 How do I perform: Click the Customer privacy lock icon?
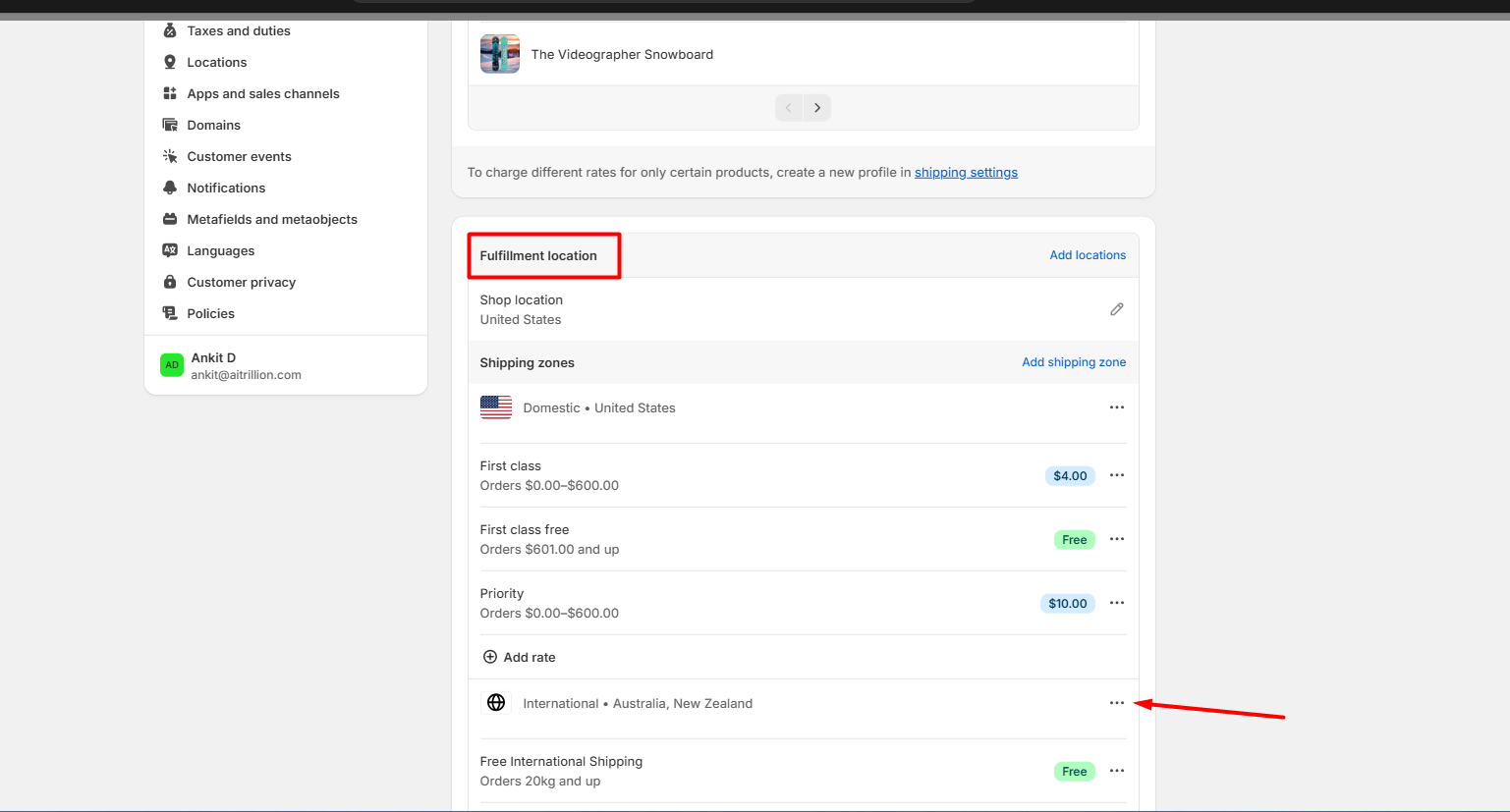click(170, 282)
